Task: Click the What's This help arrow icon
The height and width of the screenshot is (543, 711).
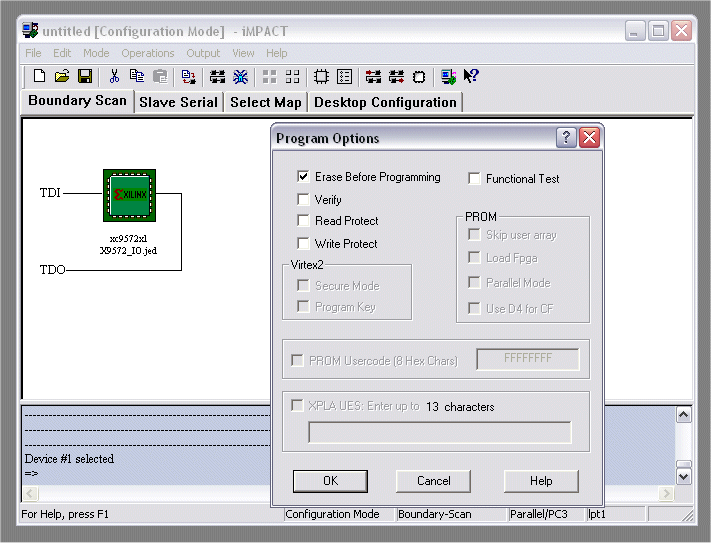Action: pyautogui.click(x=471, y=76)
